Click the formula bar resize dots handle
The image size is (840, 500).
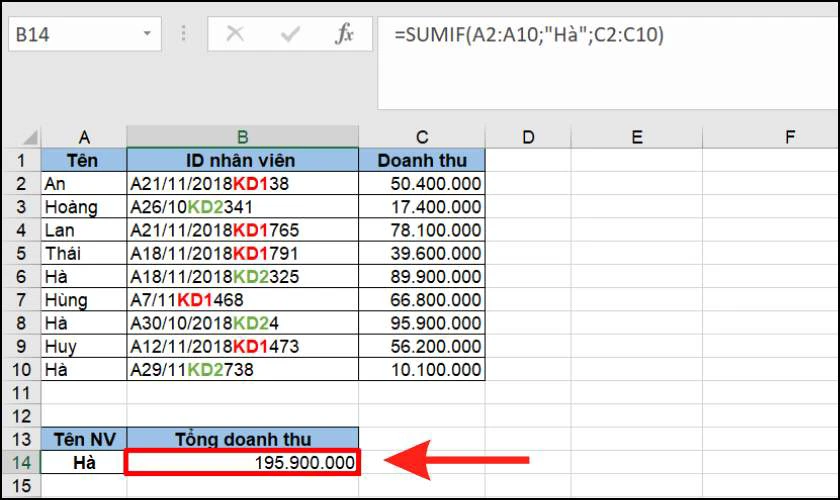pyautogui.click(x=184, y=33)
